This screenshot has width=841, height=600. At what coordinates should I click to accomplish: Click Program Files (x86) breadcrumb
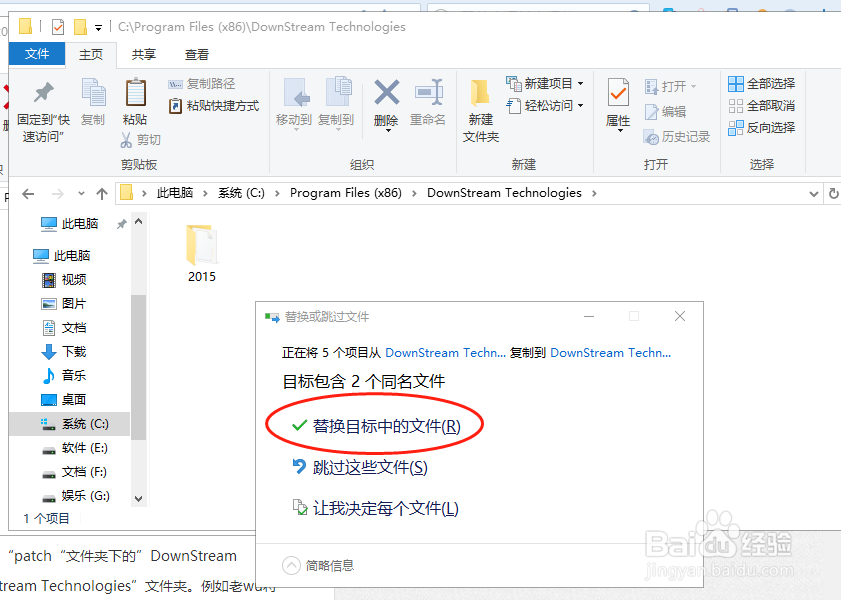point(346,193)
